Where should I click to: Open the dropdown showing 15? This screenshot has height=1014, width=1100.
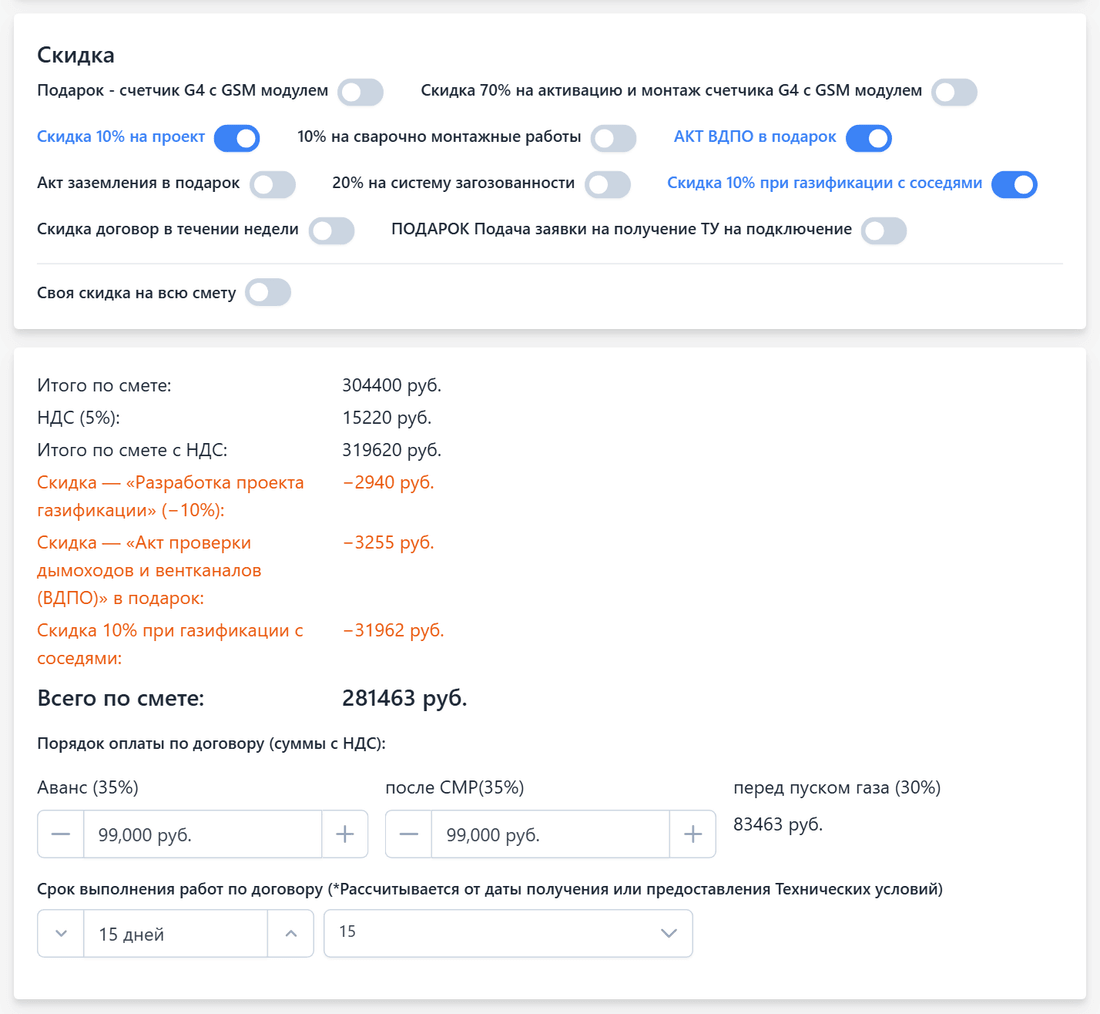point(508,933)
